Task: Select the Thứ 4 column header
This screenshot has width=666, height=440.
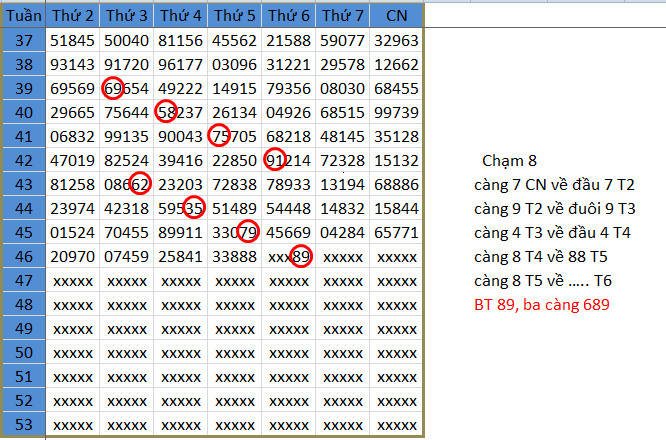Action: 181,16
